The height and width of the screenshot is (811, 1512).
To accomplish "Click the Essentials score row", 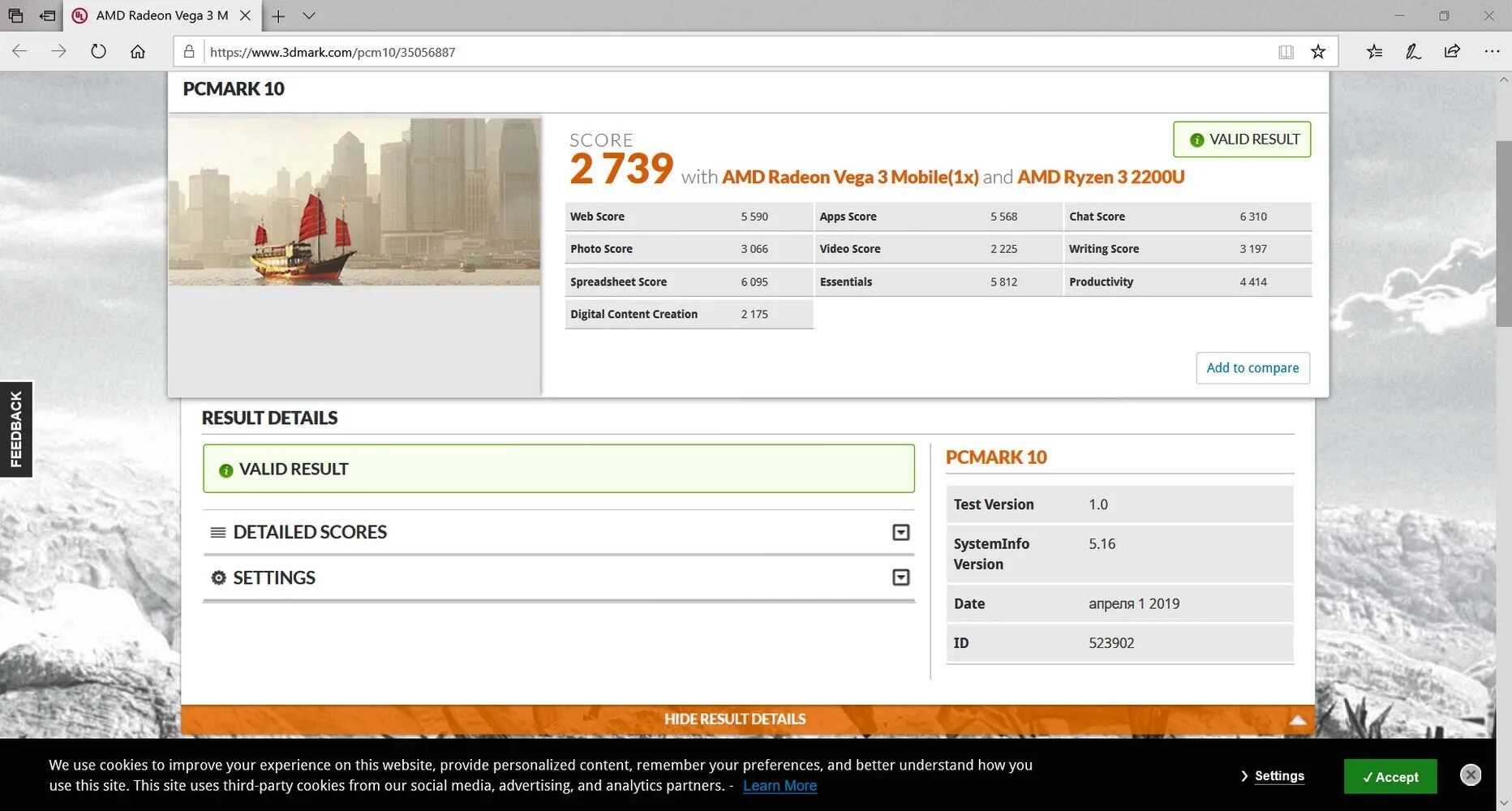I will pyautogui.click(x=939, y=282).
